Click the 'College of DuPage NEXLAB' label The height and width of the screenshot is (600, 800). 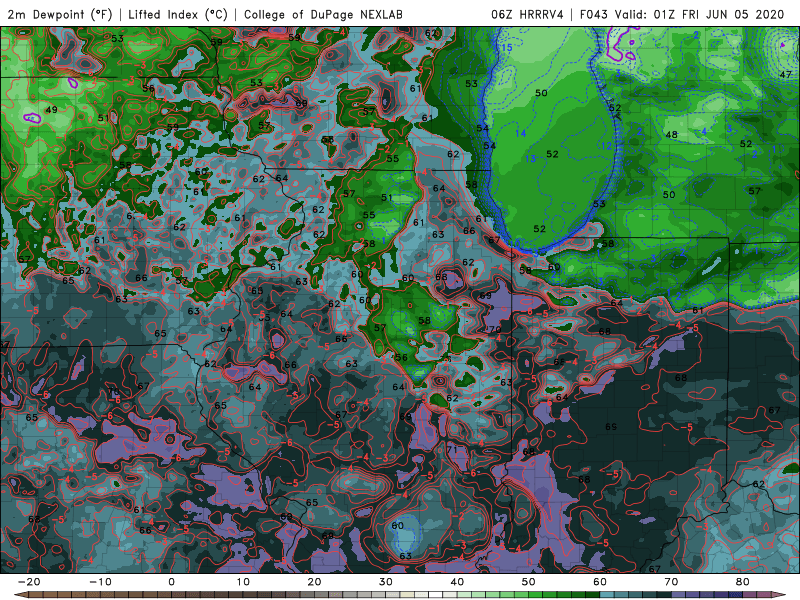click(323, 14)
